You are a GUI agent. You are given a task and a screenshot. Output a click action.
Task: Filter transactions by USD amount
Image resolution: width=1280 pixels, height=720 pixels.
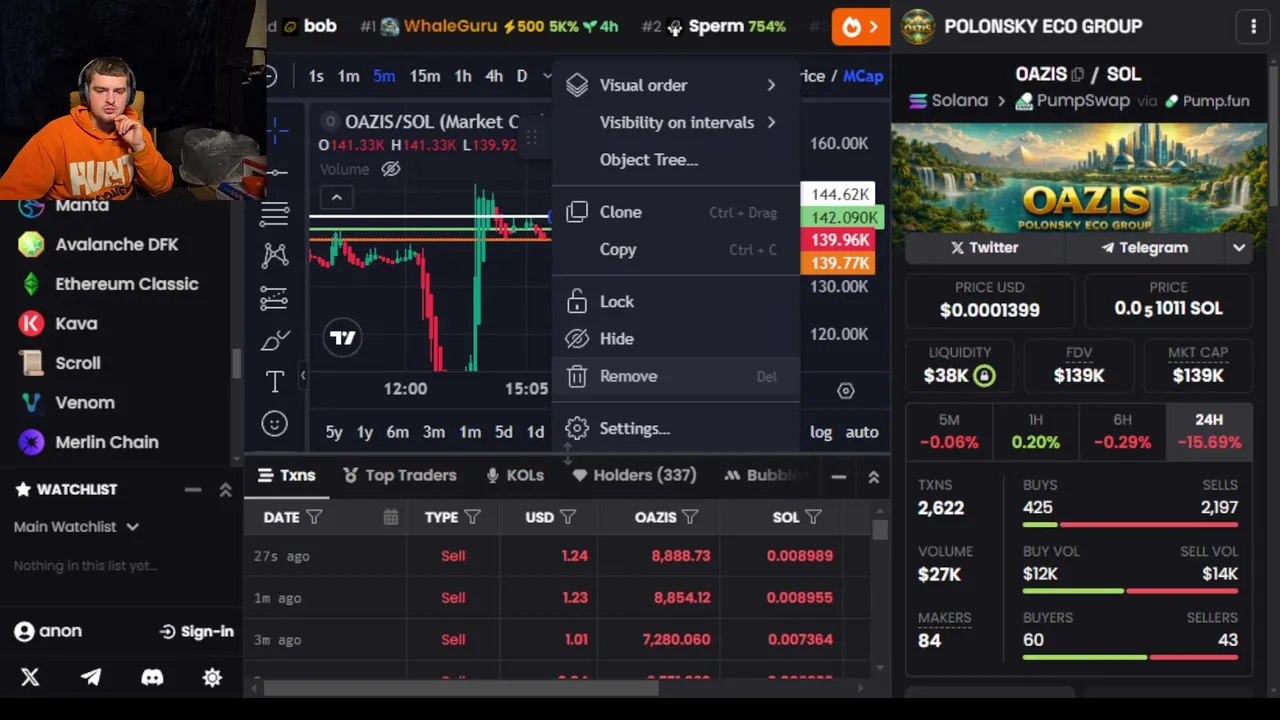[567, 517]
